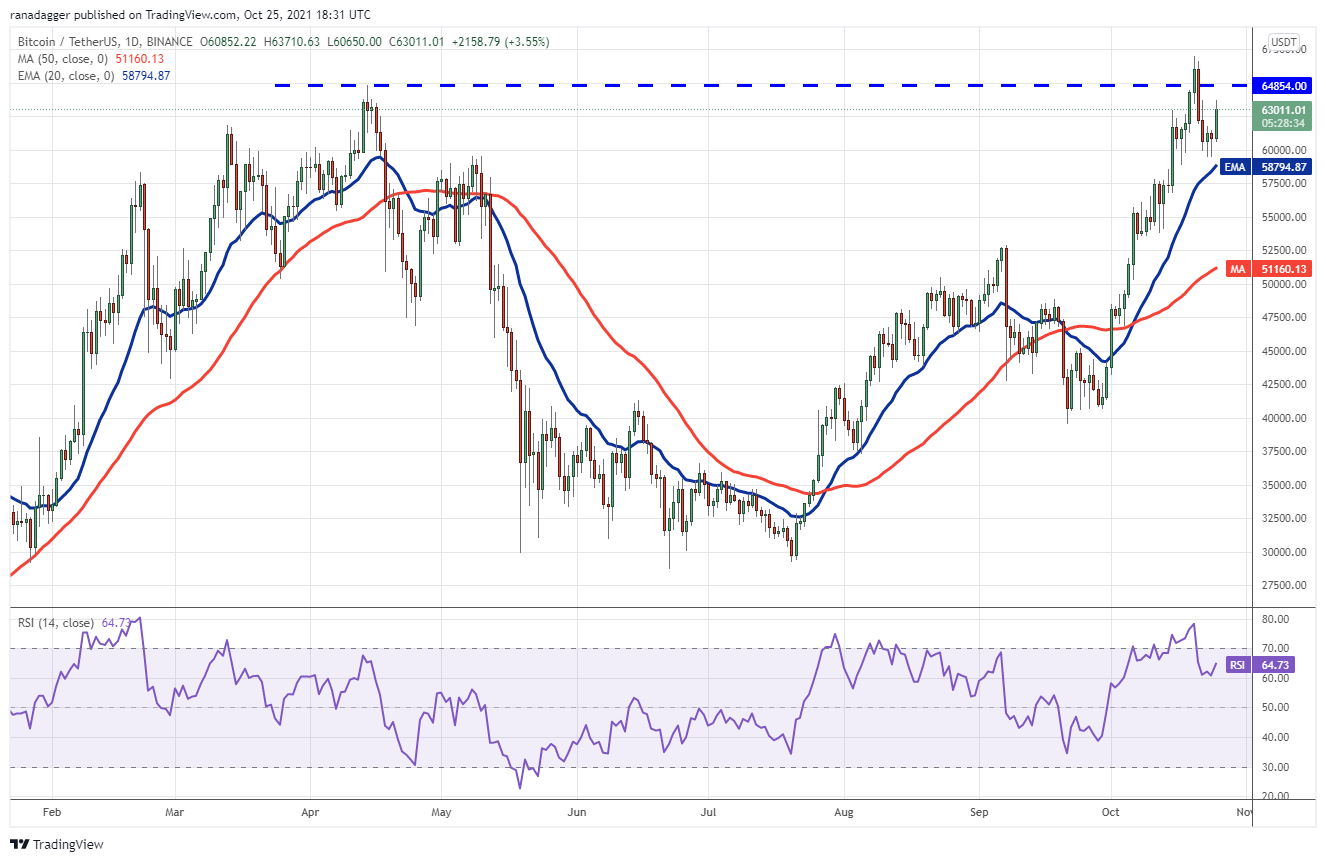Click the May label on time axis

(x=441, y=814)
